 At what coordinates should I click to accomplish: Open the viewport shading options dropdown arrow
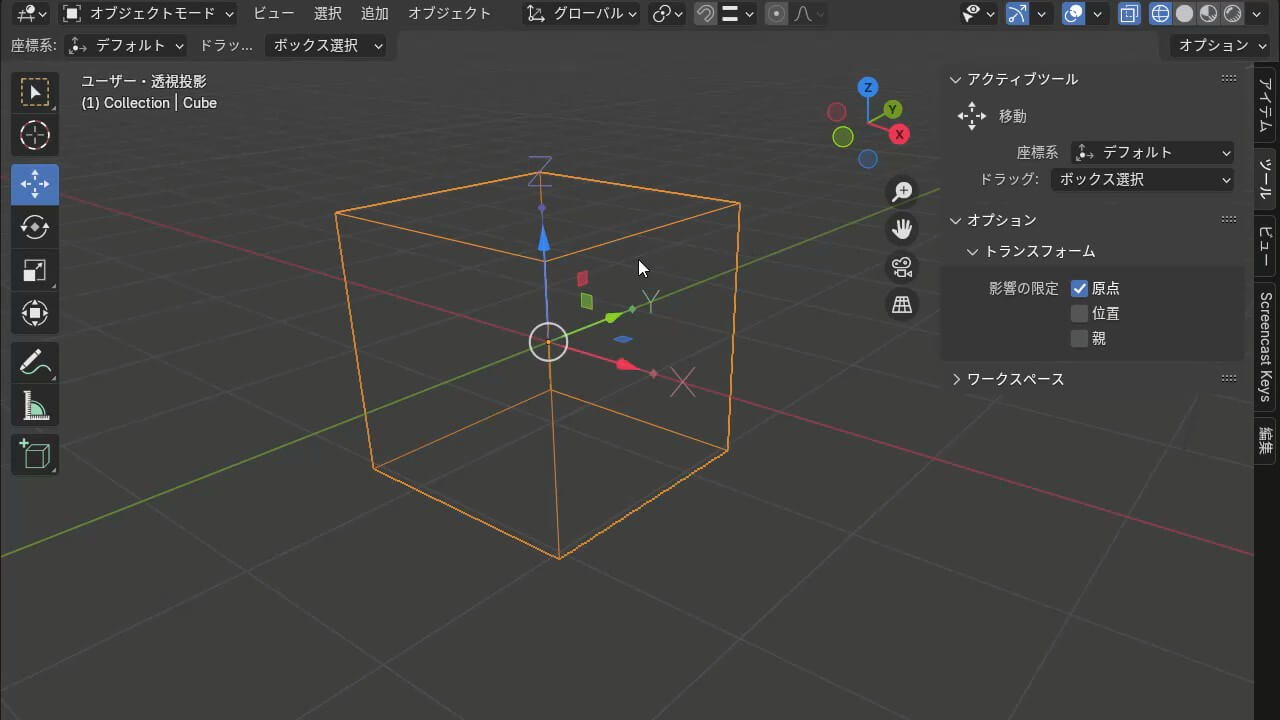pos(1256,14)
